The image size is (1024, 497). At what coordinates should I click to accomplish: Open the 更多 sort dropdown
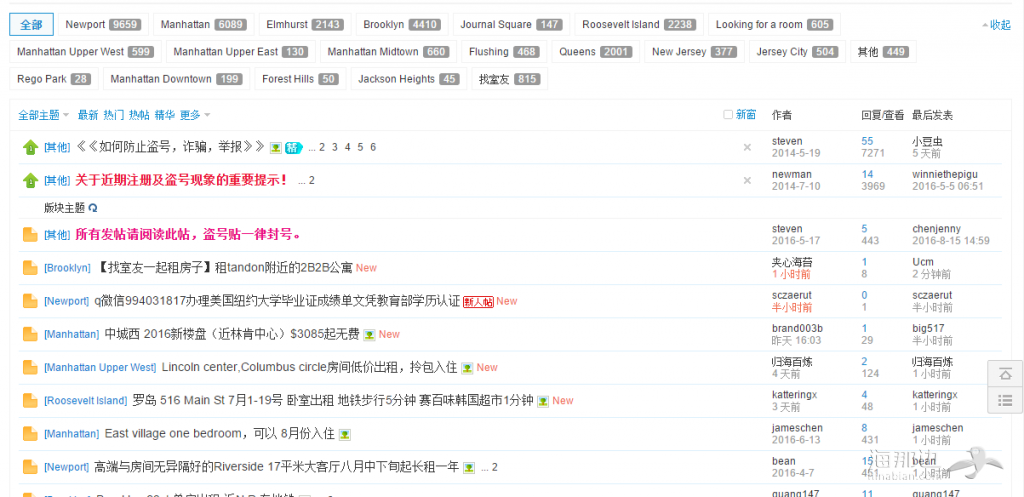pos(195,115)
